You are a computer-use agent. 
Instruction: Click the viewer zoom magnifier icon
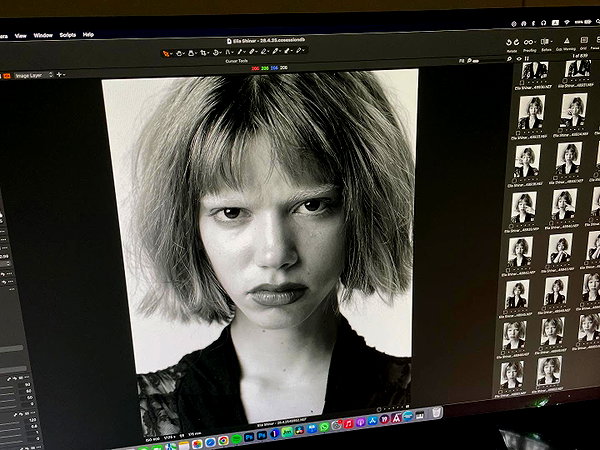click(469, 61)
